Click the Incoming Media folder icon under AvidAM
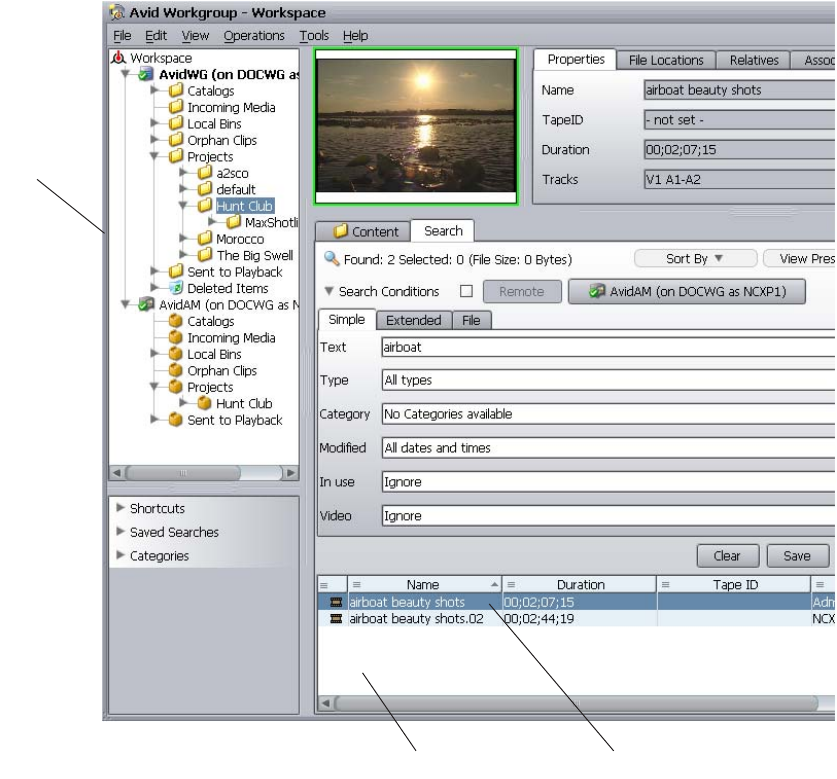Viewport: 837px width, 779px height. 176,337
